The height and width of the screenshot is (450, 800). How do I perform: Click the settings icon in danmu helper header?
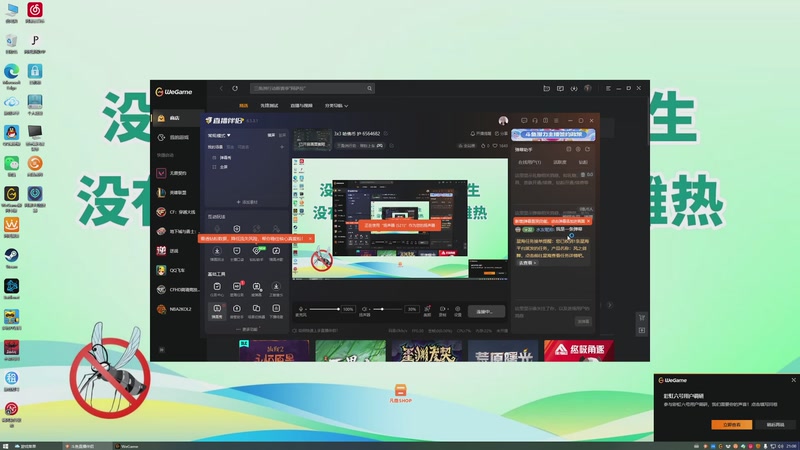pyautogui.click(x=578, y=149)
